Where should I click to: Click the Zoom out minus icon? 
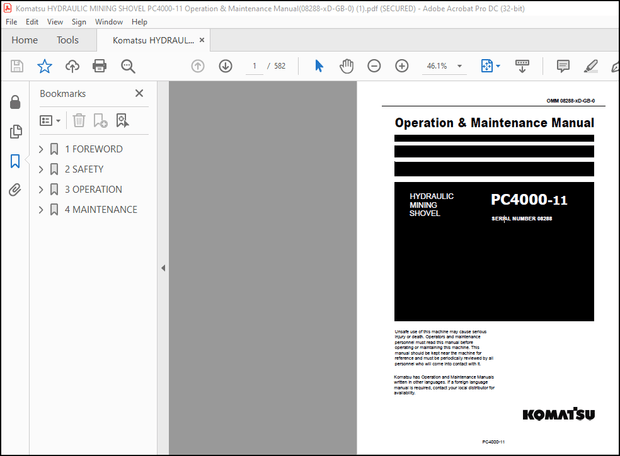point(374,66)
